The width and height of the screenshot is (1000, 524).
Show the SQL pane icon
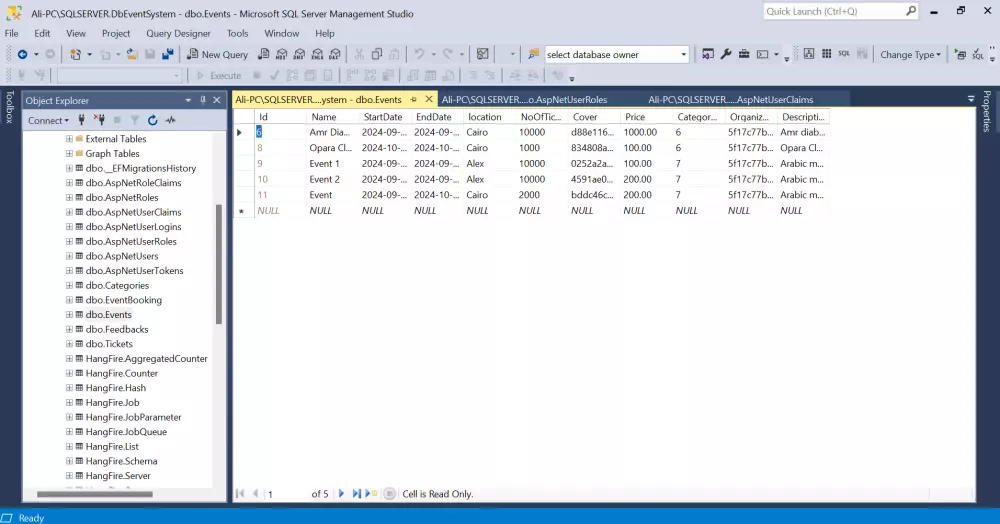[844, 54]
